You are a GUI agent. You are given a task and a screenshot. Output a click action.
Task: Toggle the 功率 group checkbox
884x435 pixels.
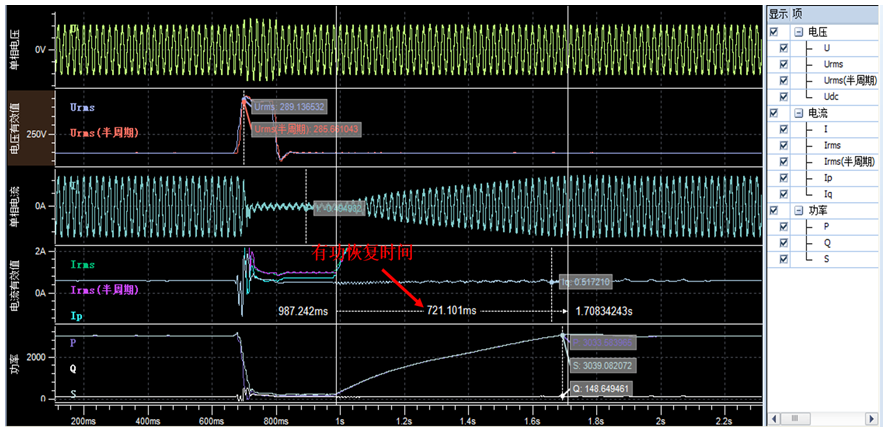coord(774,210)
